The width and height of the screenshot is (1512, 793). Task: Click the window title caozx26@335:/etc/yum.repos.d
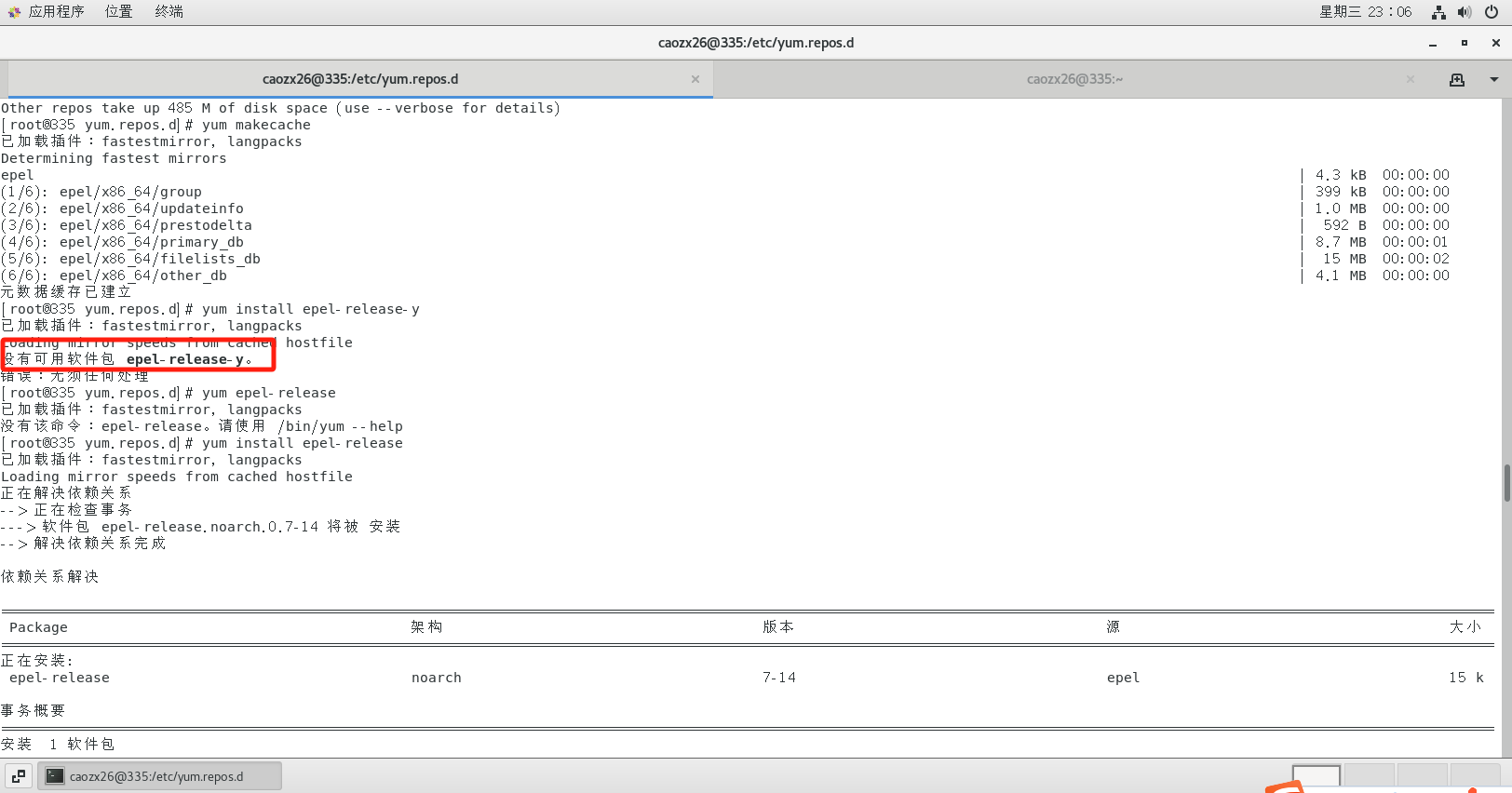pos(756,43)
